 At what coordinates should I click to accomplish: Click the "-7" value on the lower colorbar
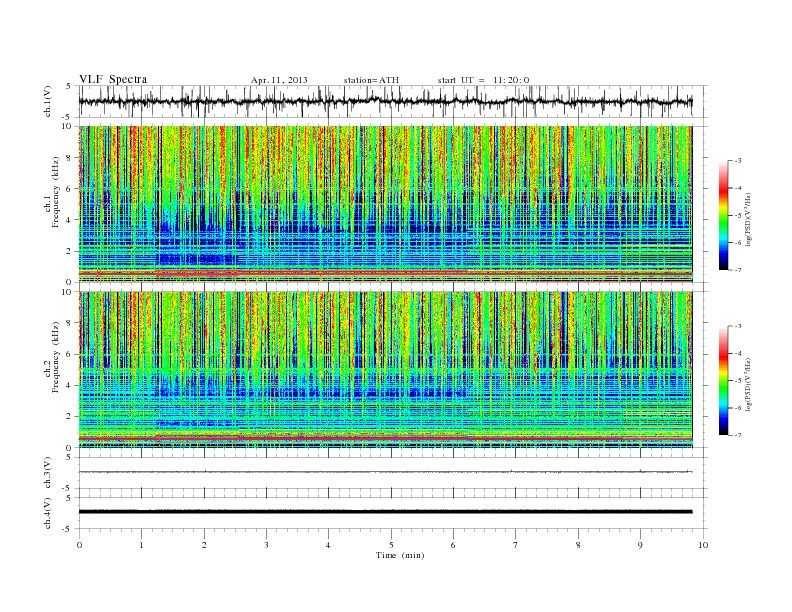(737, 435)
